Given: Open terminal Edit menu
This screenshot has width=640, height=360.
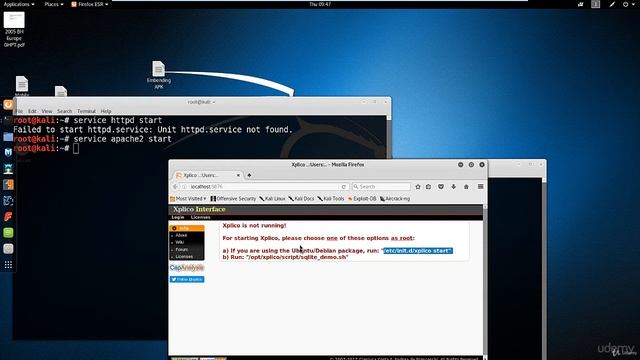Looking at the screenshot, I should [x=32, y=111].
